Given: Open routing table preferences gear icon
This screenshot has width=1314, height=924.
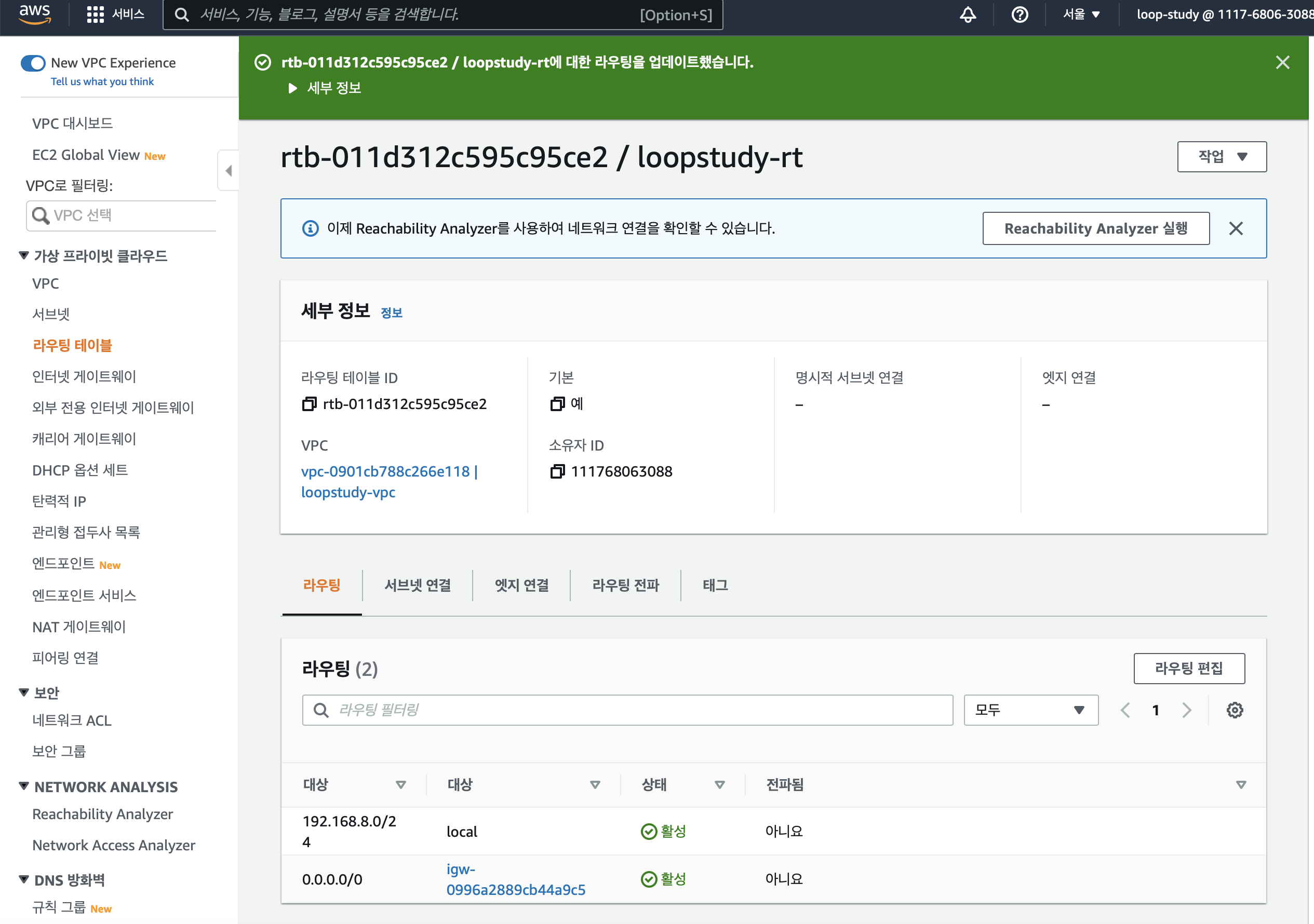Looking at the screenshot, I should pyautogui.click(x=1235, y=710).
